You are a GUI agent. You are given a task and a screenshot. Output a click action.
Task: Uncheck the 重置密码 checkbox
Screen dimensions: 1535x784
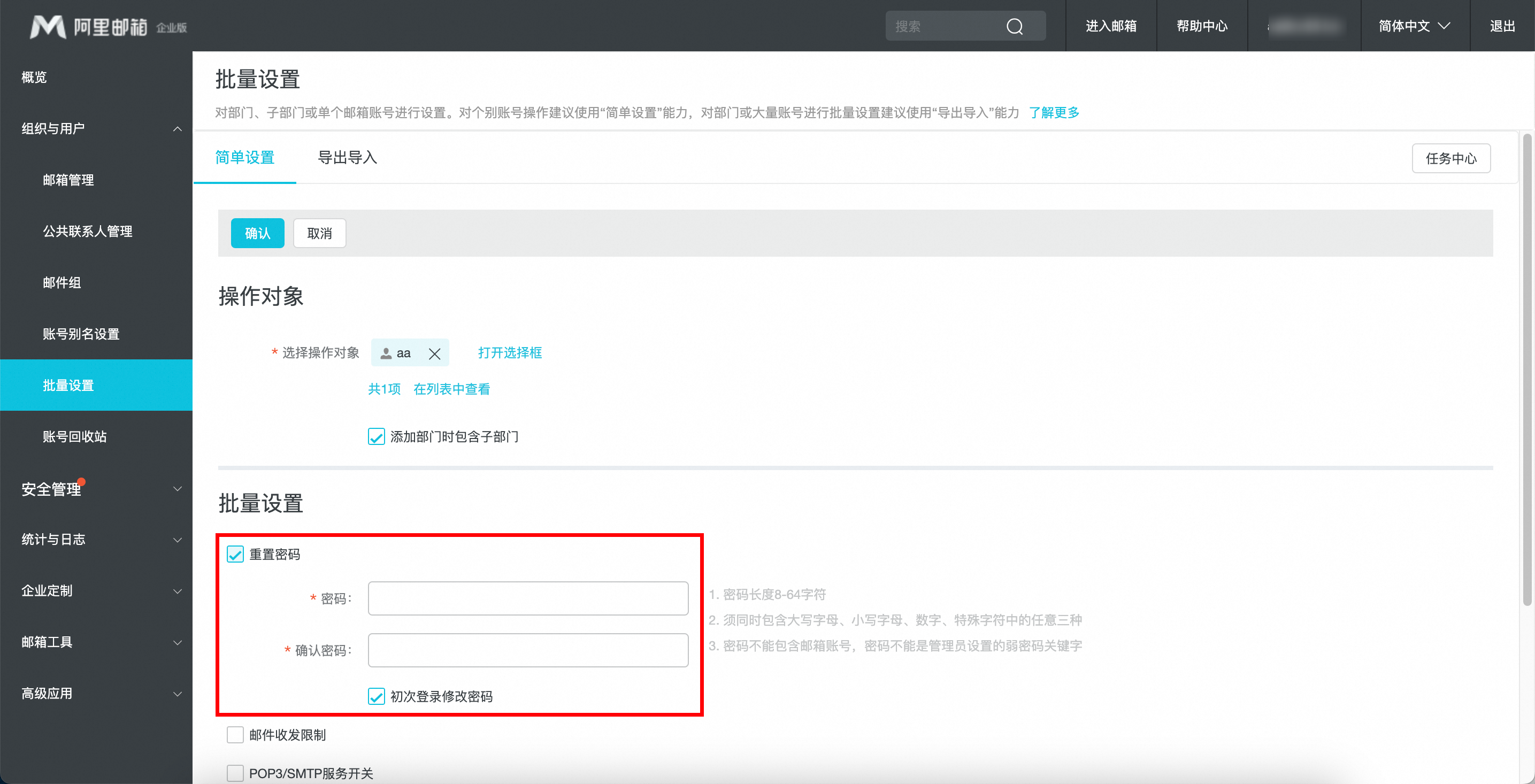click(235, 554)
